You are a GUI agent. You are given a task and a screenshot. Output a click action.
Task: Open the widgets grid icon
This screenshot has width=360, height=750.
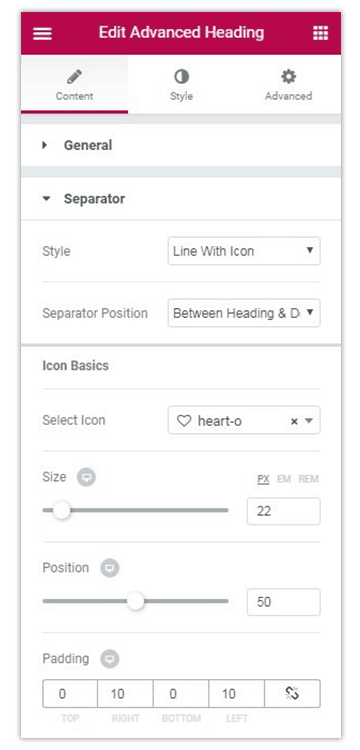pyautogui.click(x=320, y=33)
